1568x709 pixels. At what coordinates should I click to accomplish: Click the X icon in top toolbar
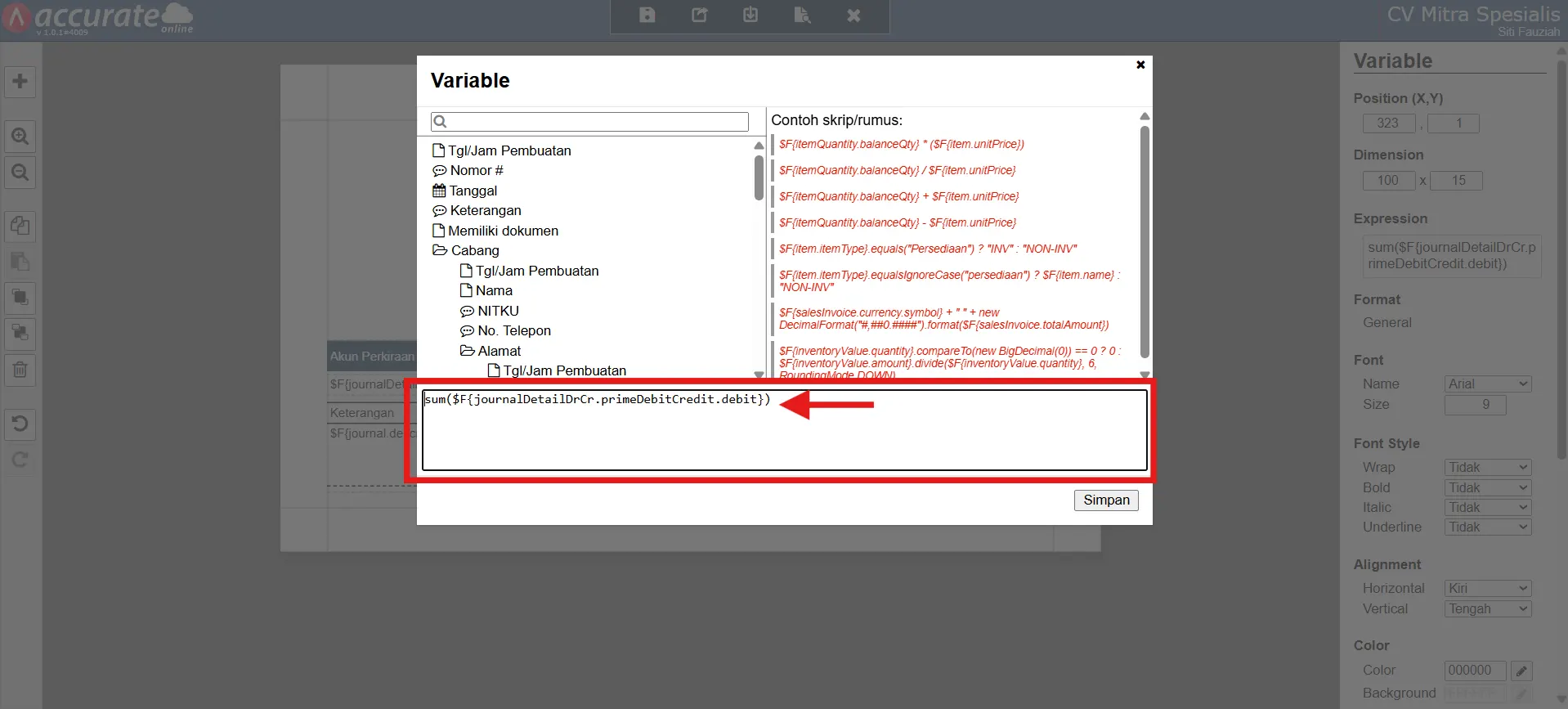point(853,15)
